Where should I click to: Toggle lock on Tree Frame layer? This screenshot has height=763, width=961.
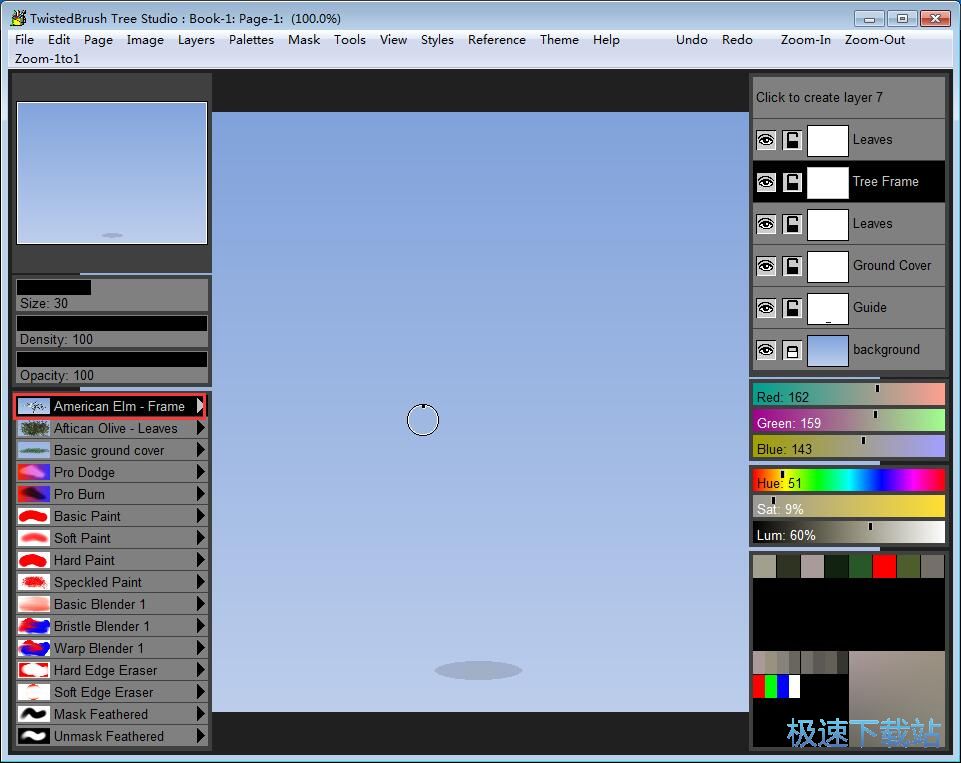point(792,182)
